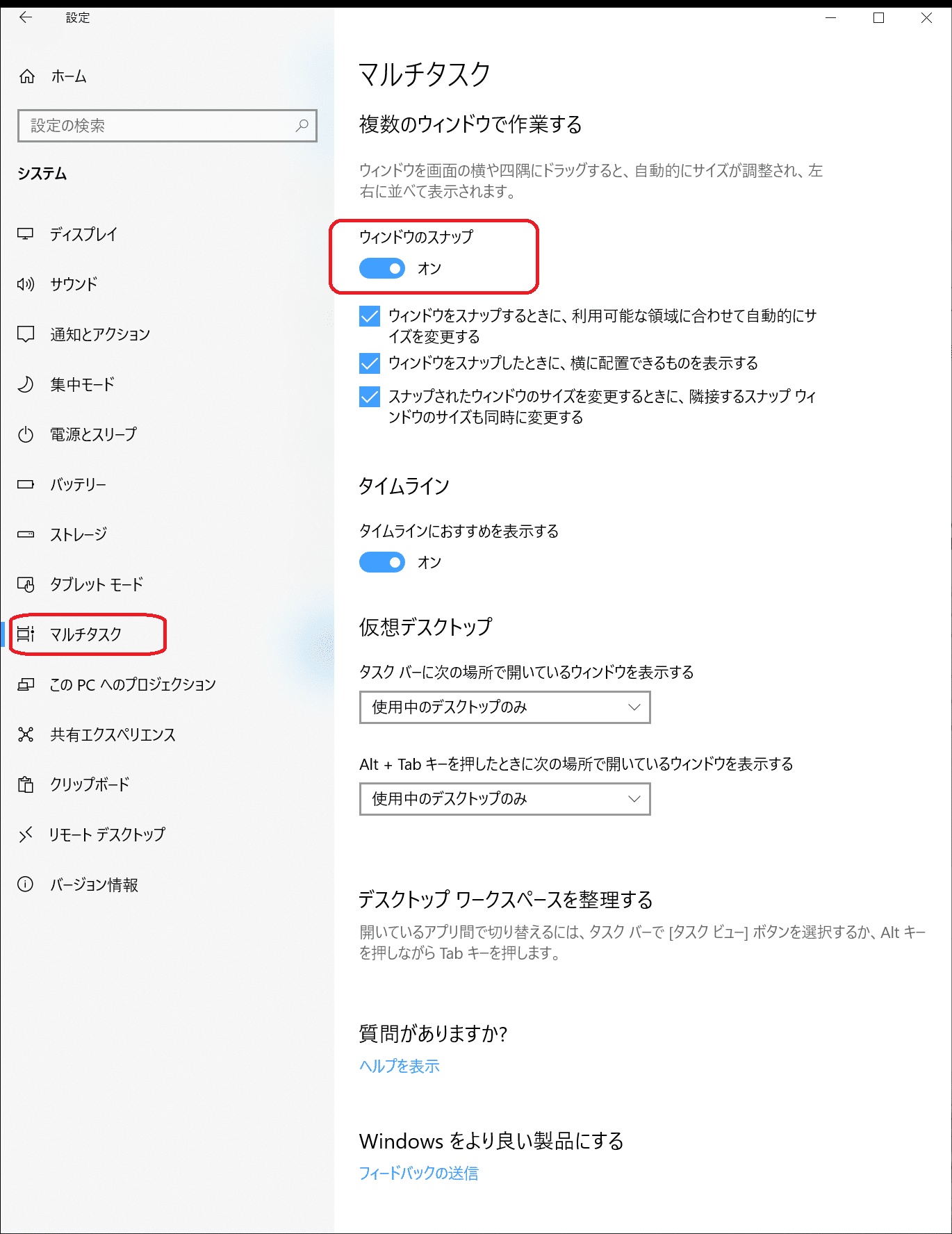Screen dimensions: 952x1234
Task: Open the フィードバックの送信 link
Action: (x=419, y=1173)
